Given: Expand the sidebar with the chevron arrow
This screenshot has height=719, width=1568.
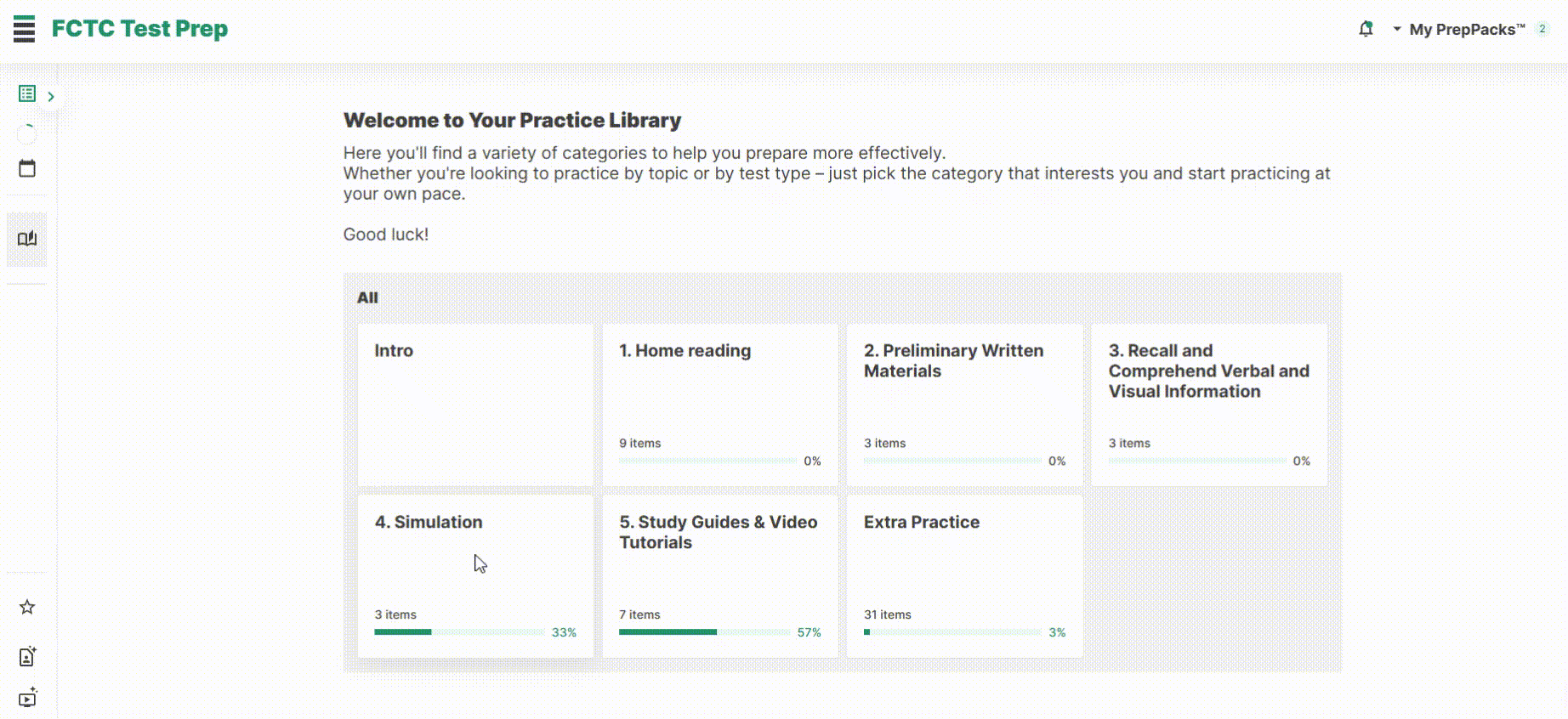Looking at the screenshot, I should pos(51,97).
